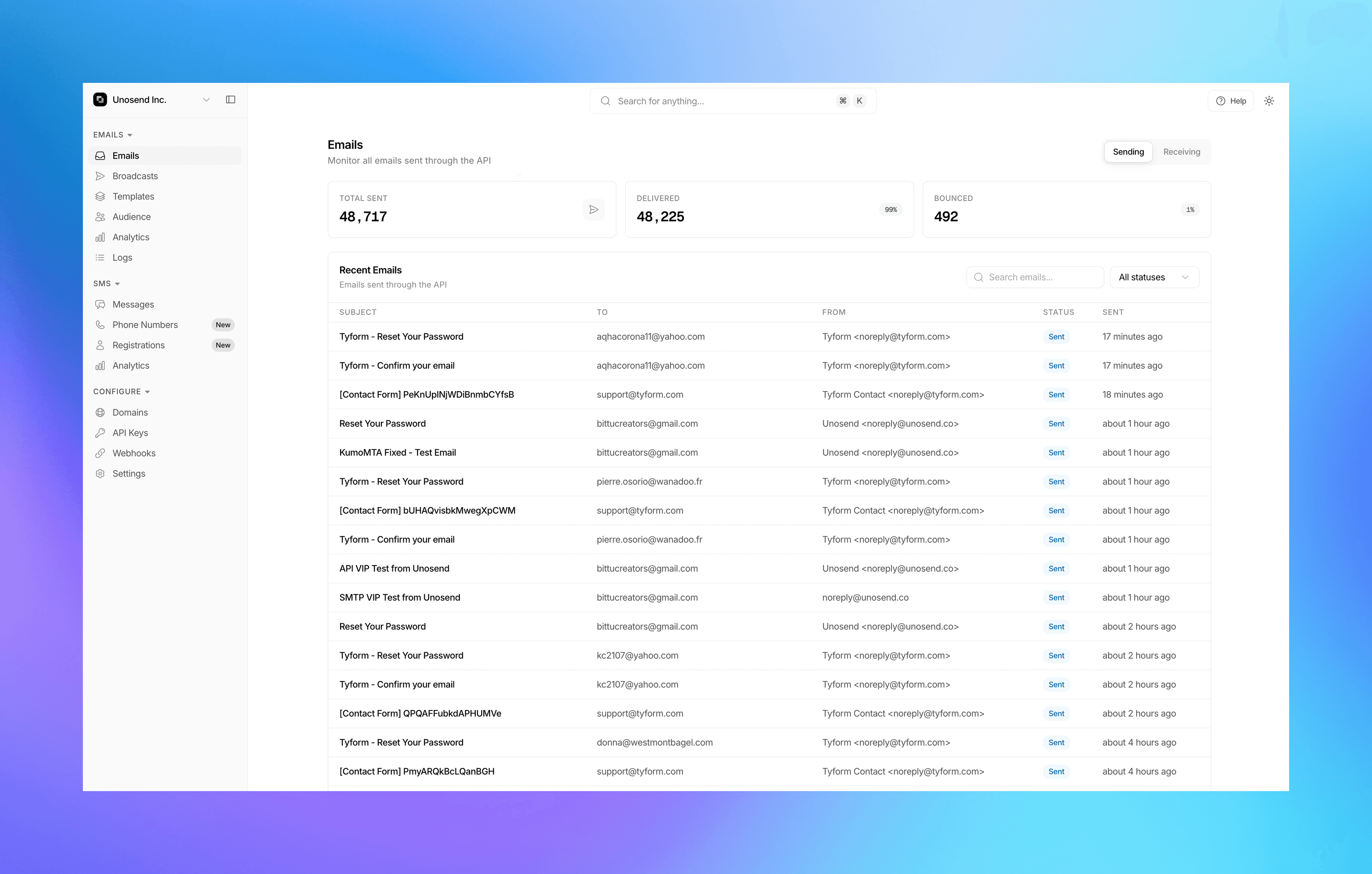1372x874 pixels.
Task: Toggle light/dark mode with the sun icon
Action: (x=1269, y=100)
